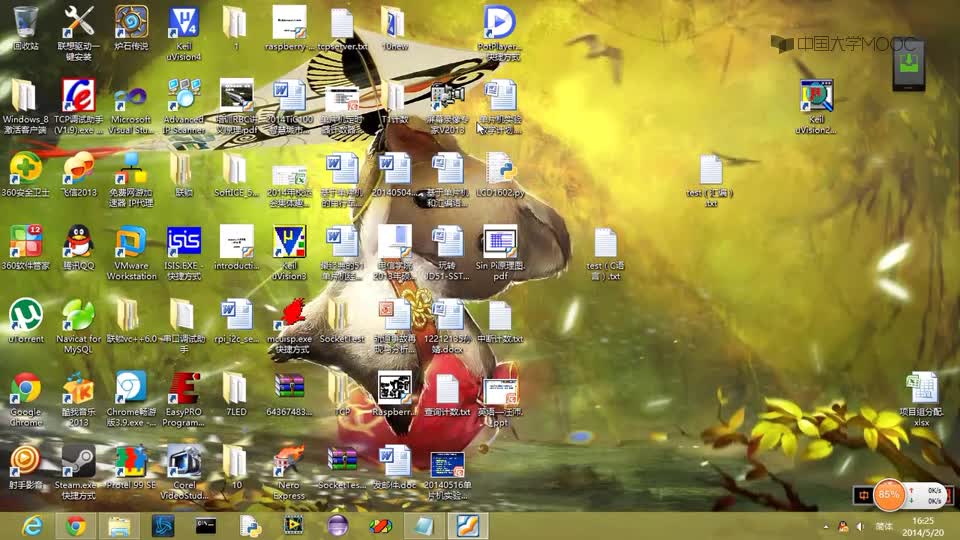Launch Nero Express icon
This screenshot has height=540, width=960.
289,471
